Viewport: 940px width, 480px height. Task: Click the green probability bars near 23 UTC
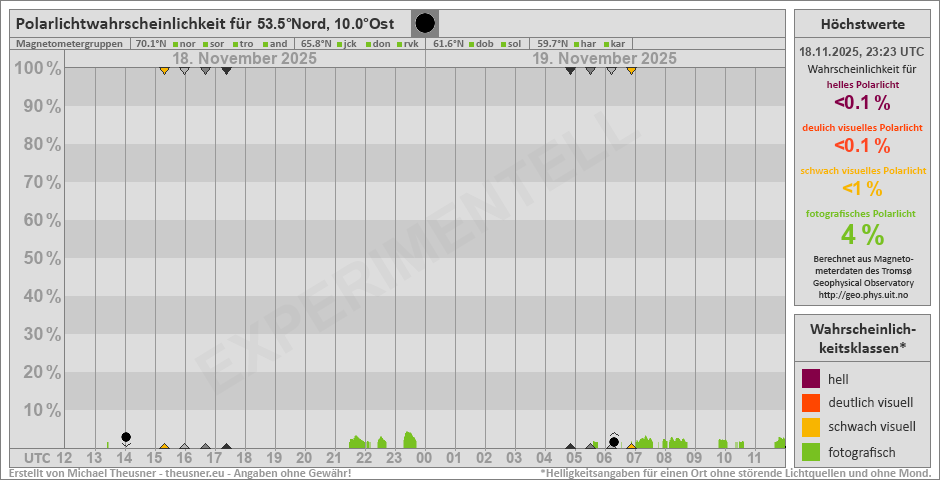click(408, 440)
